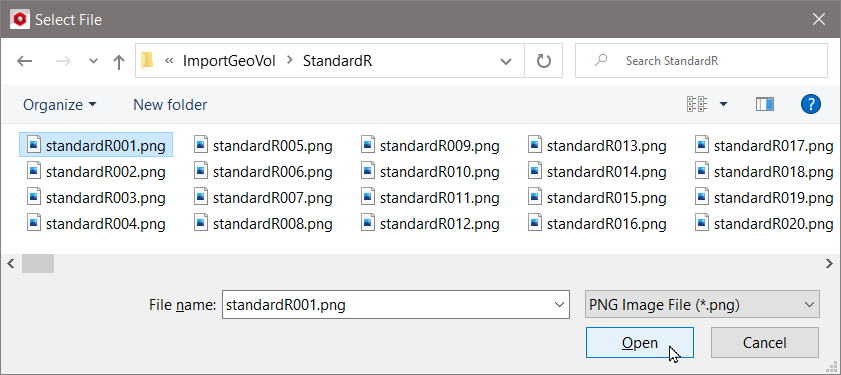The image size is (841, 375).
Task: Select the standardR015.png file icon
Action: [x=535, y=197]
